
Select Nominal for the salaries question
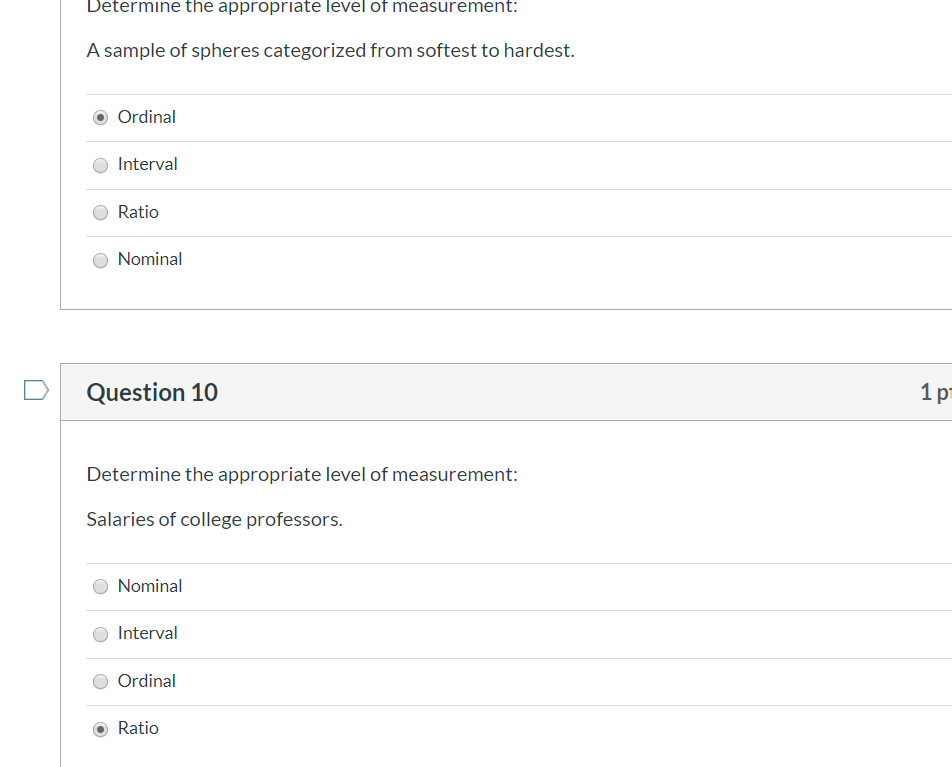tap(100, 587)
